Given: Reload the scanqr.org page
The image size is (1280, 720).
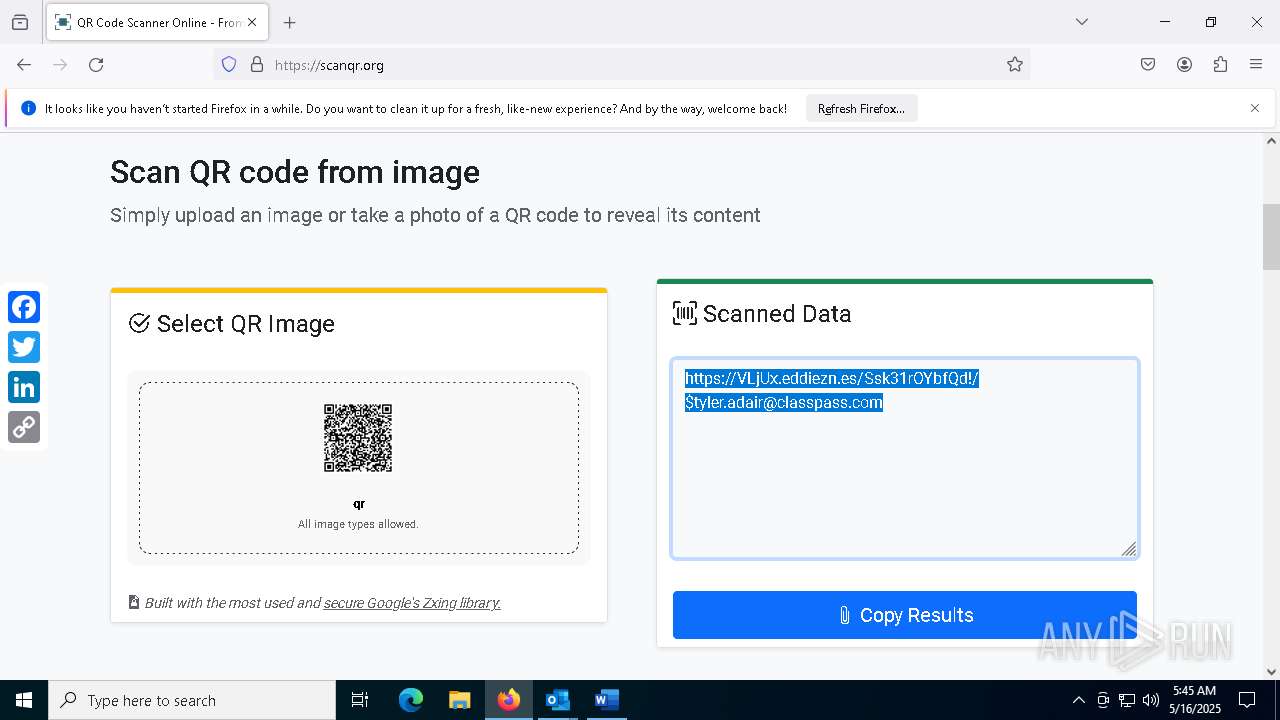Looking at the screenshot, I should coord(96,65).
